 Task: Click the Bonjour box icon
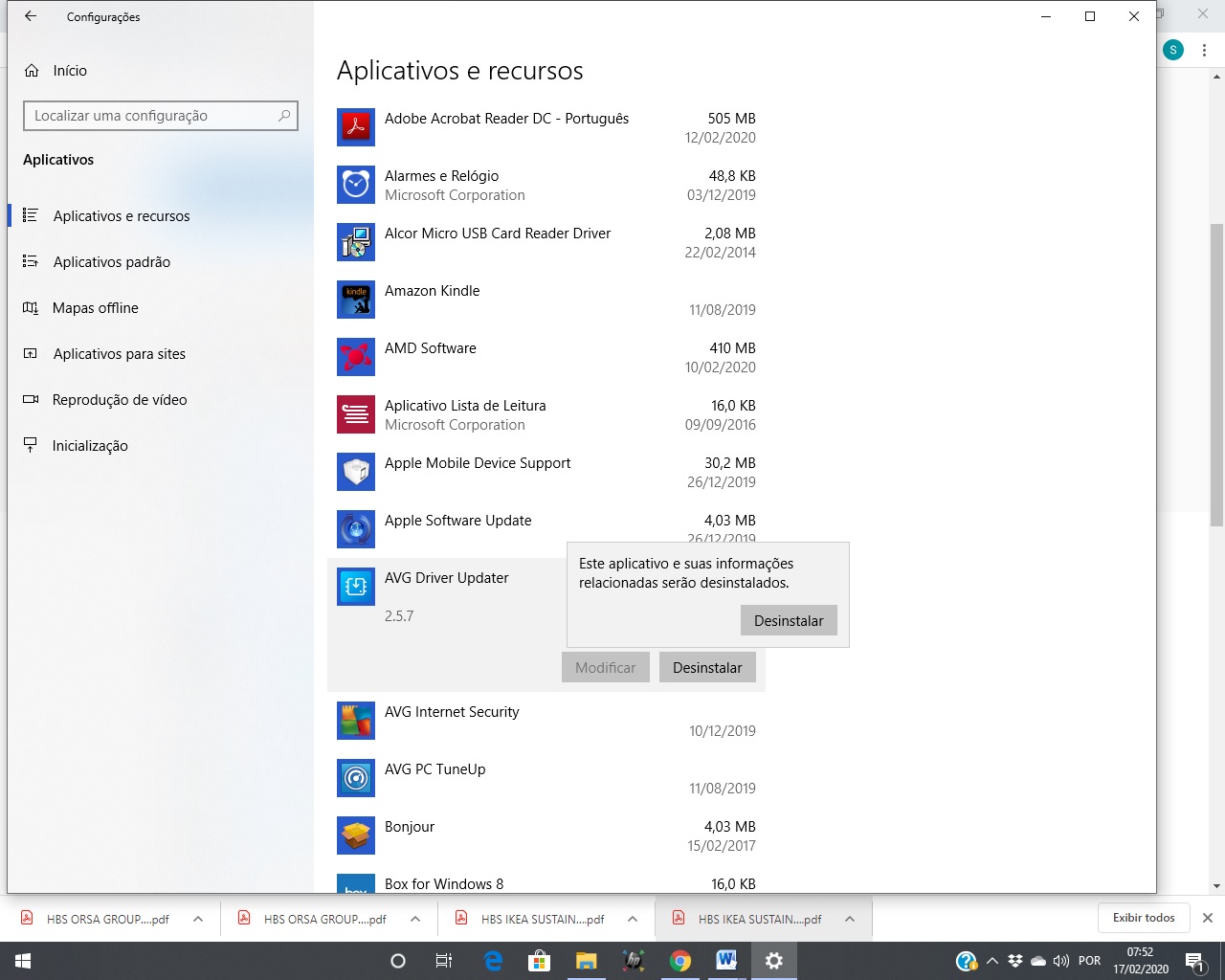point(356,835)
